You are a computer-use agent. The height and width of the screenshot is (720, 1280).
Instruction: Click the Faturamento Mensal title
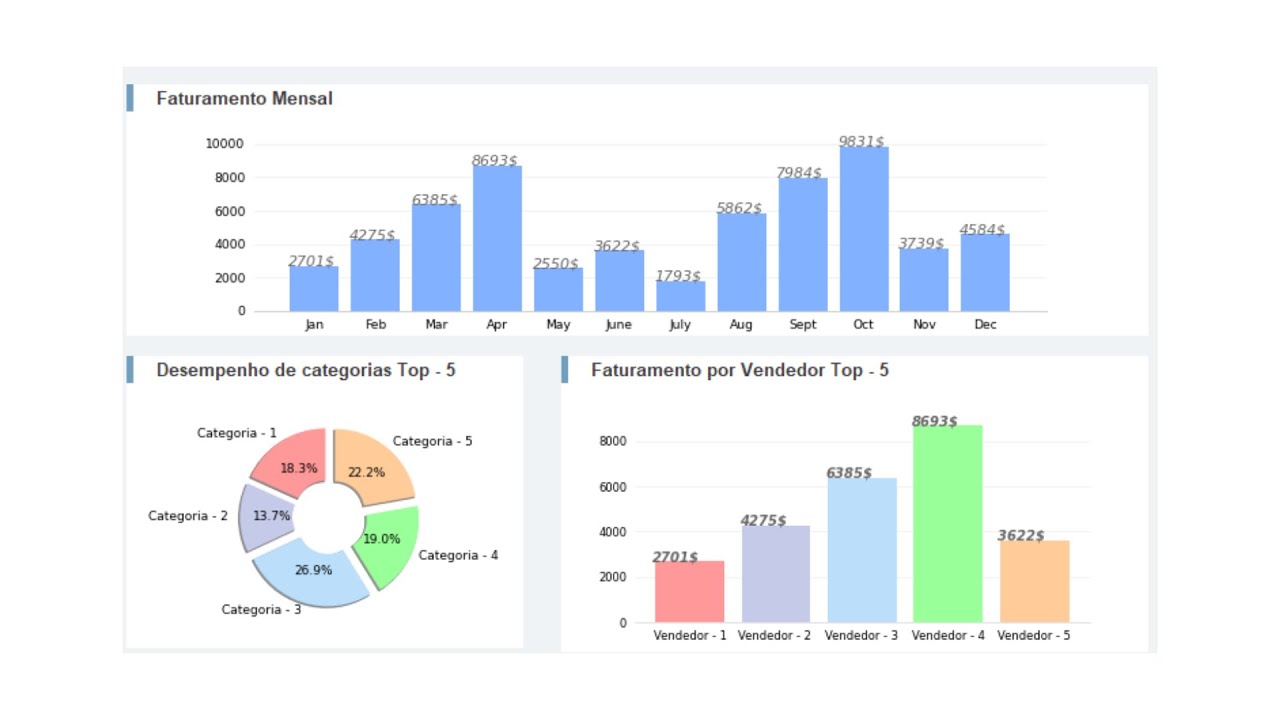point(244,99)
